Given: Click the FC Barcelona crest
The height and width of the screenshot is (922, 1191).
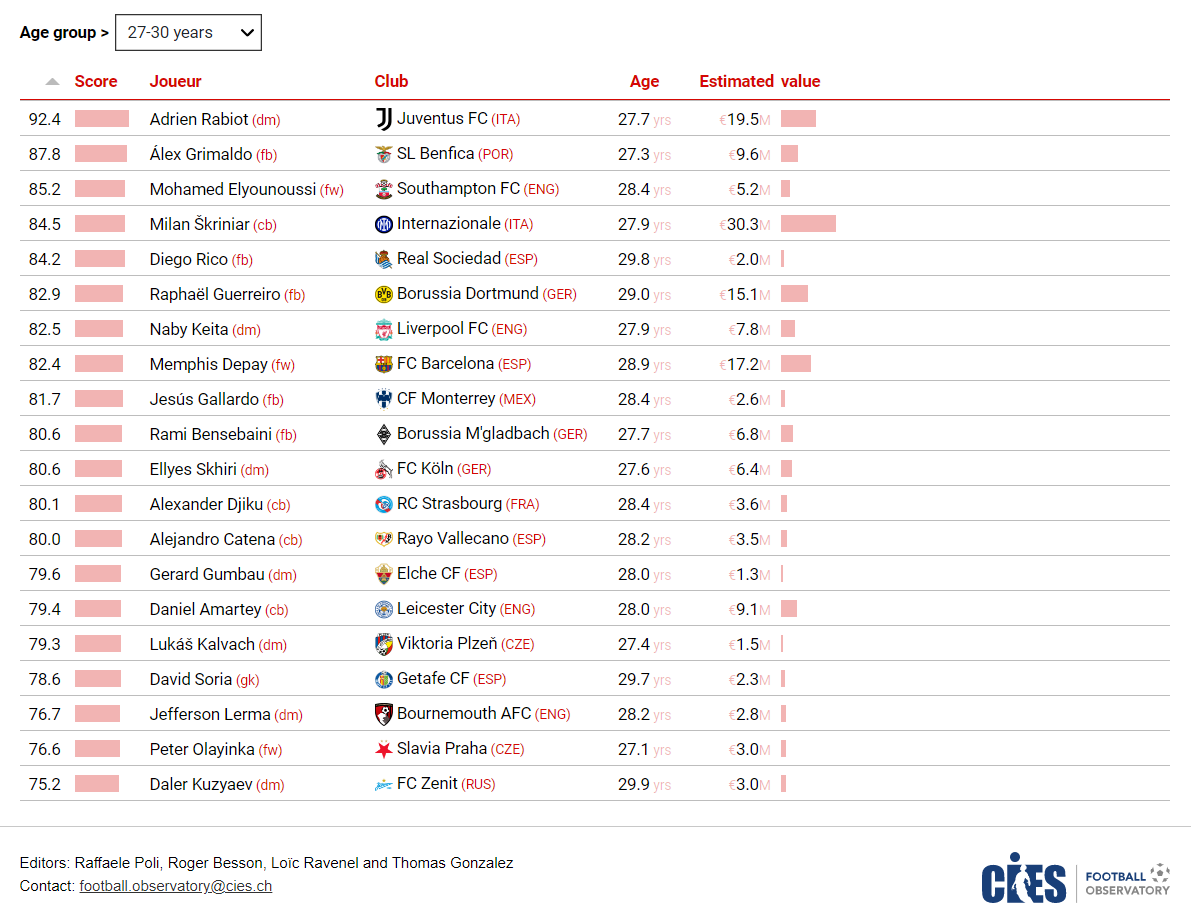Looking at the screenshot, I should (384, 364).
